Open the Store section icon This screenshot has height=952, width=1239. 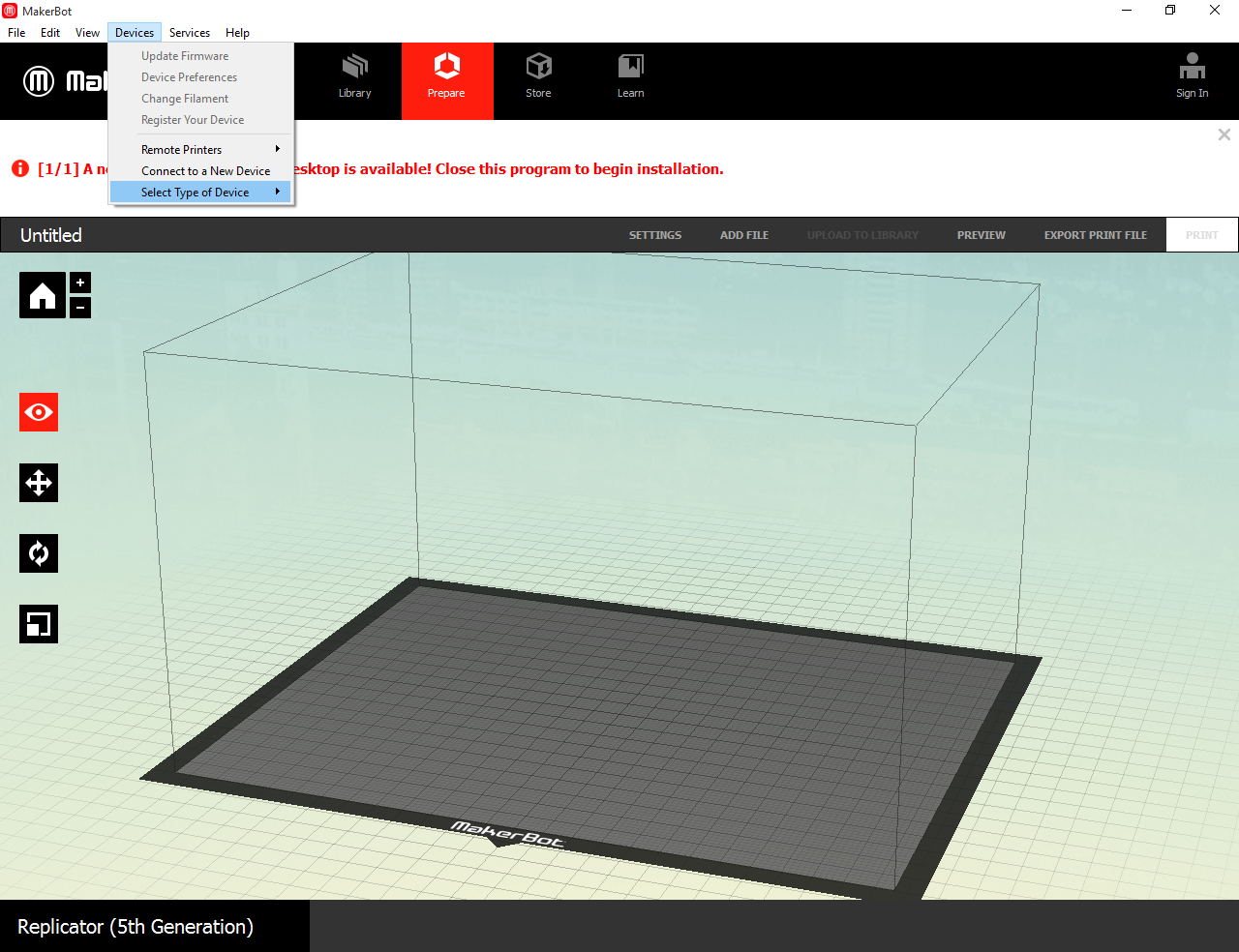(x=538, y=76)
